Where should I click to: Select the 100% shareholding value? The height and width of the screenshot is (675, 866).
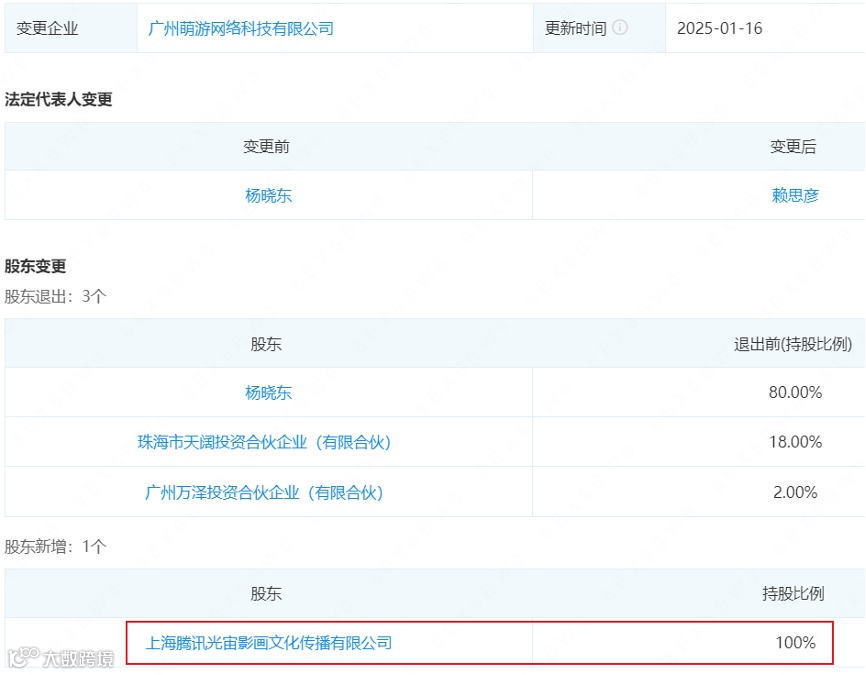click(795, 642)
